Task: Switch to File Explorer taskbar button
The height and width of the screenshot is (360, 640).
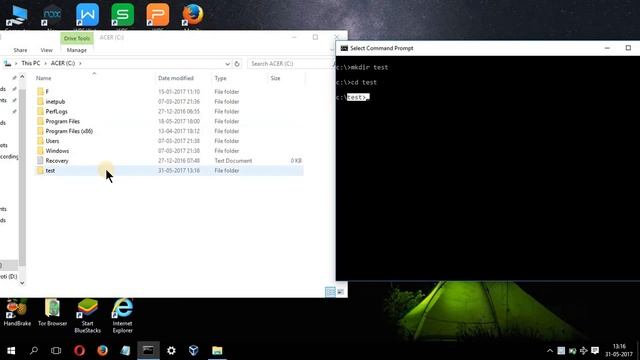Action: pos(217,351)
